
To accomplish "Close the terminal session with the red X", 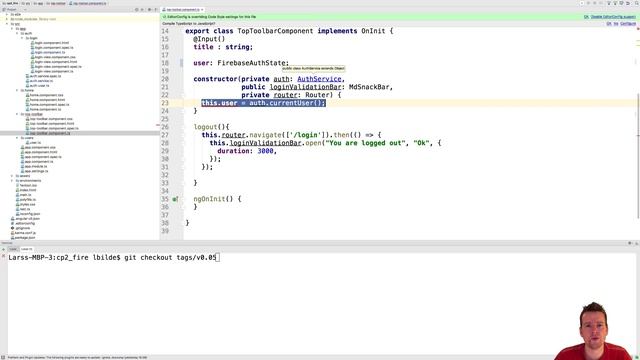I will point(3,256).
